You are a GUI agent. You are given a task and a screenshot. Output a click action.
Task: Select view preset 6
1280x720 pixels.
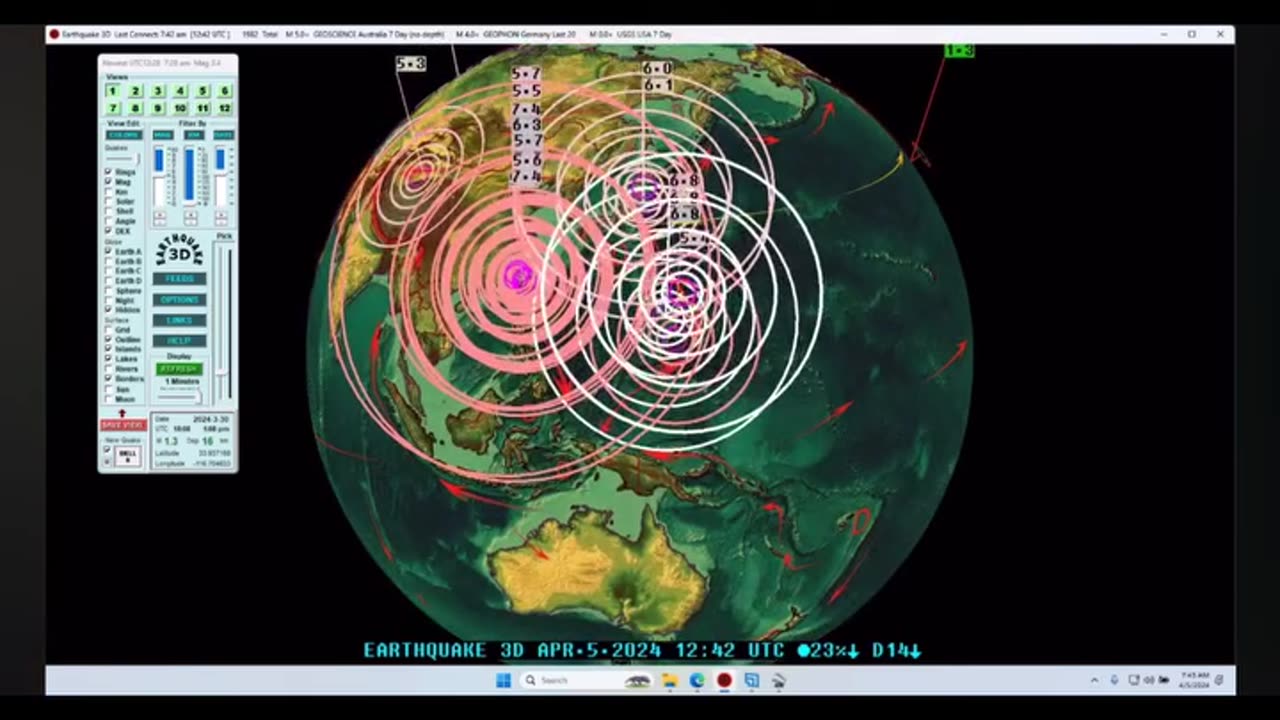[x=225, y=91]
